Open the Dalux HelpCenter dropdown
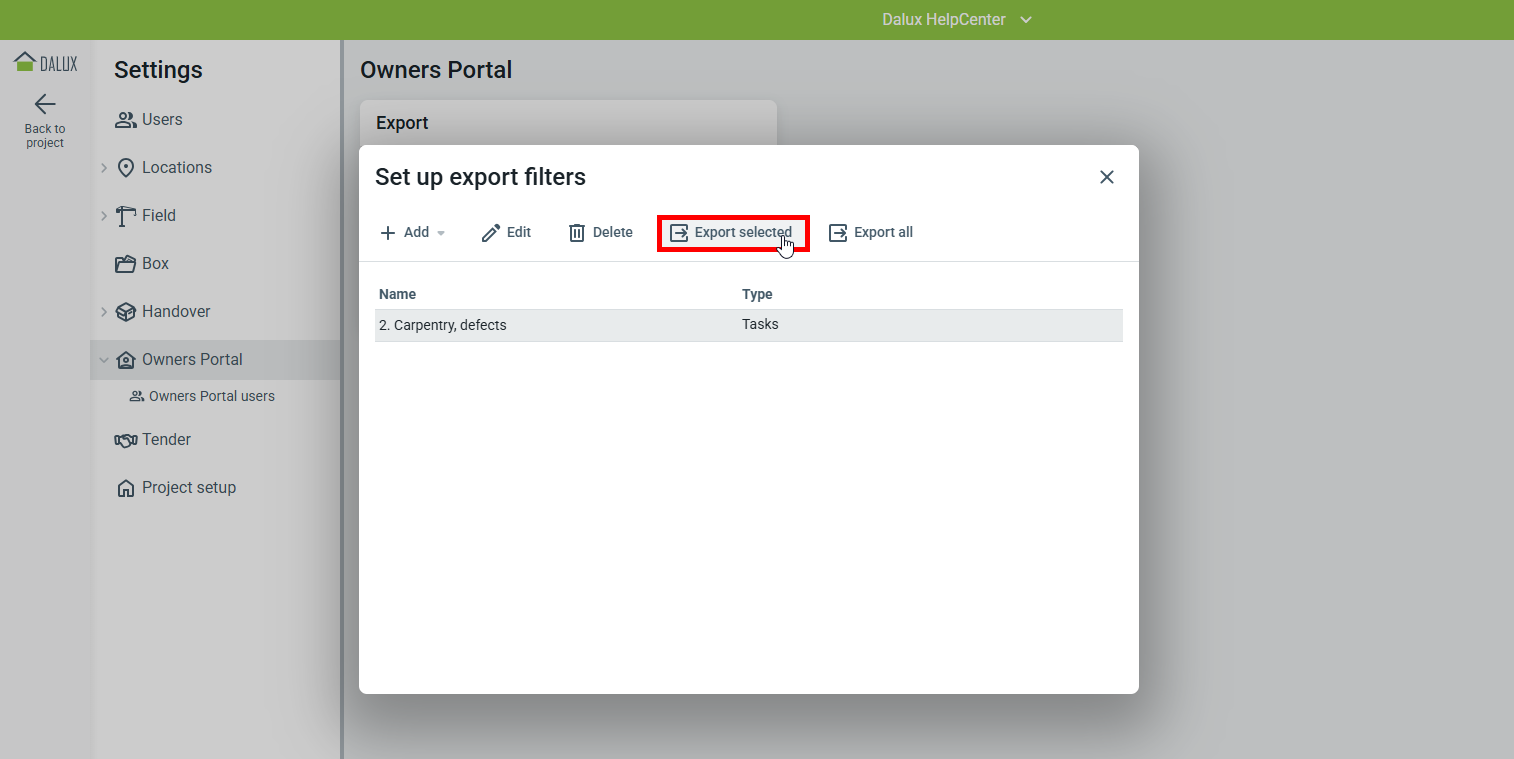This screenshot has height=759, width=1514. point(957,20)
